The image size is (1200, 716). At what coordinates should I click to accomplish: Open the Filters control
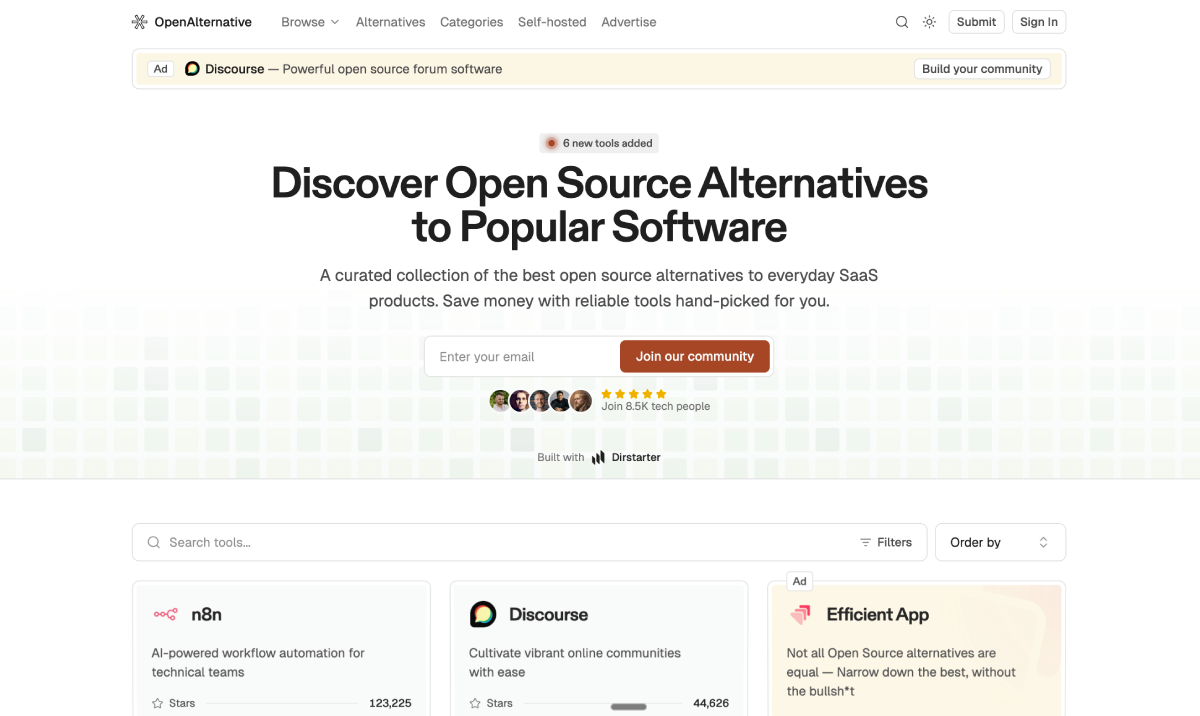pos(886,542)
